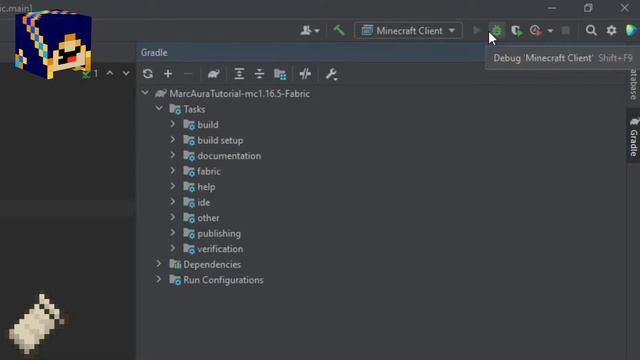
Task: Expand the build task group
Action: pos(173,124)
